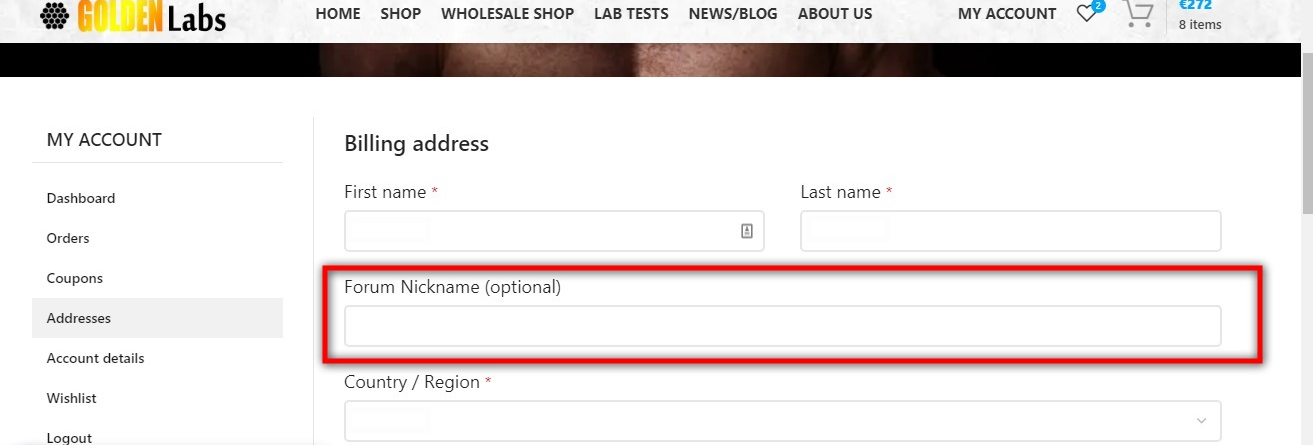Click the autofill icon in First name
The width and height of the screenshot is (1313, 445).
pyautogui.click(x=747, y=231)
